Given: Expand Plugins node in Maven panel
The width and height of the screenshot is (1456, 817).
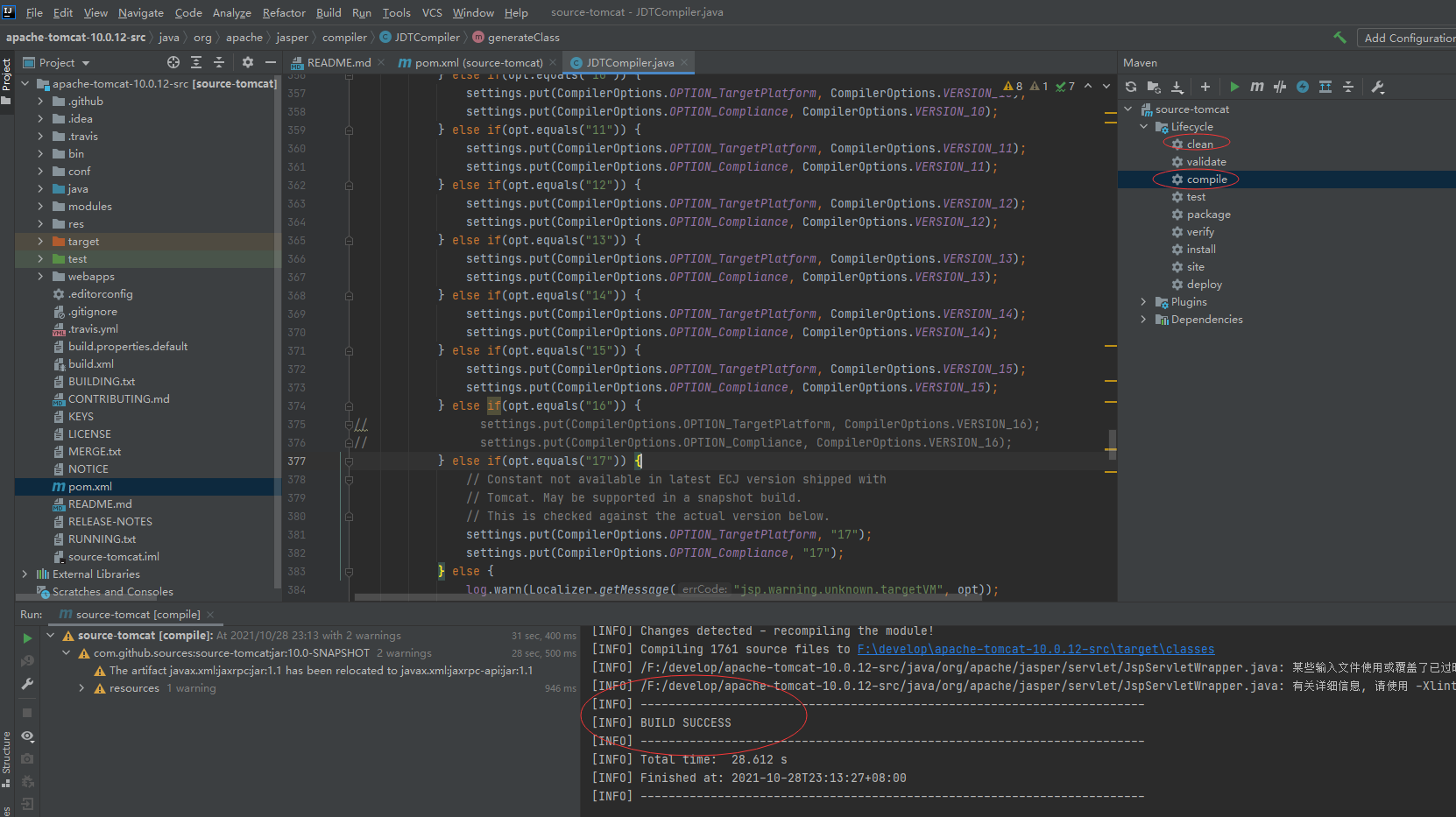Looking at the screenshot, I should pyautogui.click(x=1143, y=302).
